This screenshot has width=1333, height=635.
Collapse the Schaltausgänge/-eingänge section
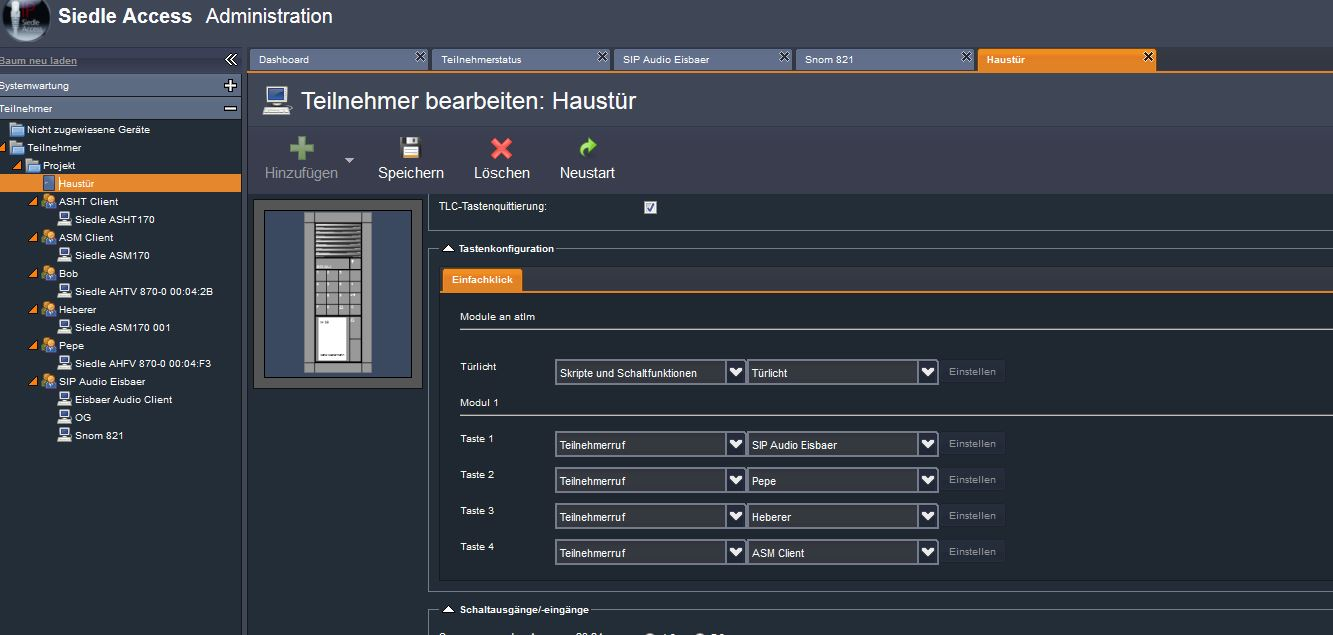click(448, 609)
